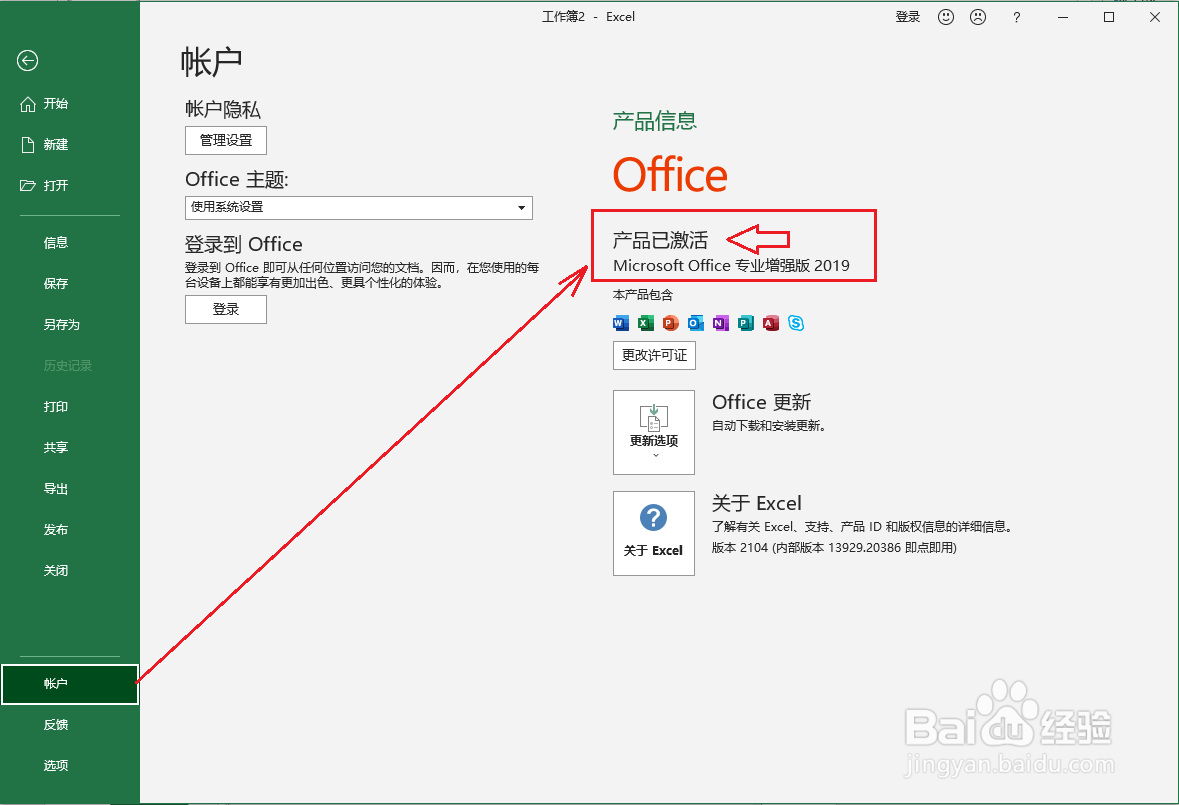Click the Outlook app icon
1179x805 pixels.
pos(696,323)
